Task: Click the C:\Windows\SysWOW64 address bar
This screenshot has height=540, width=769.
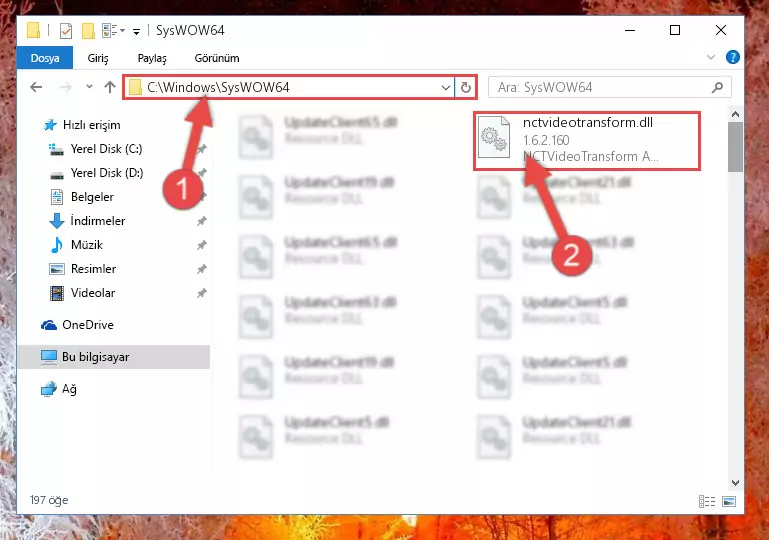Action: pyautogui.click(x=289, y=87)
